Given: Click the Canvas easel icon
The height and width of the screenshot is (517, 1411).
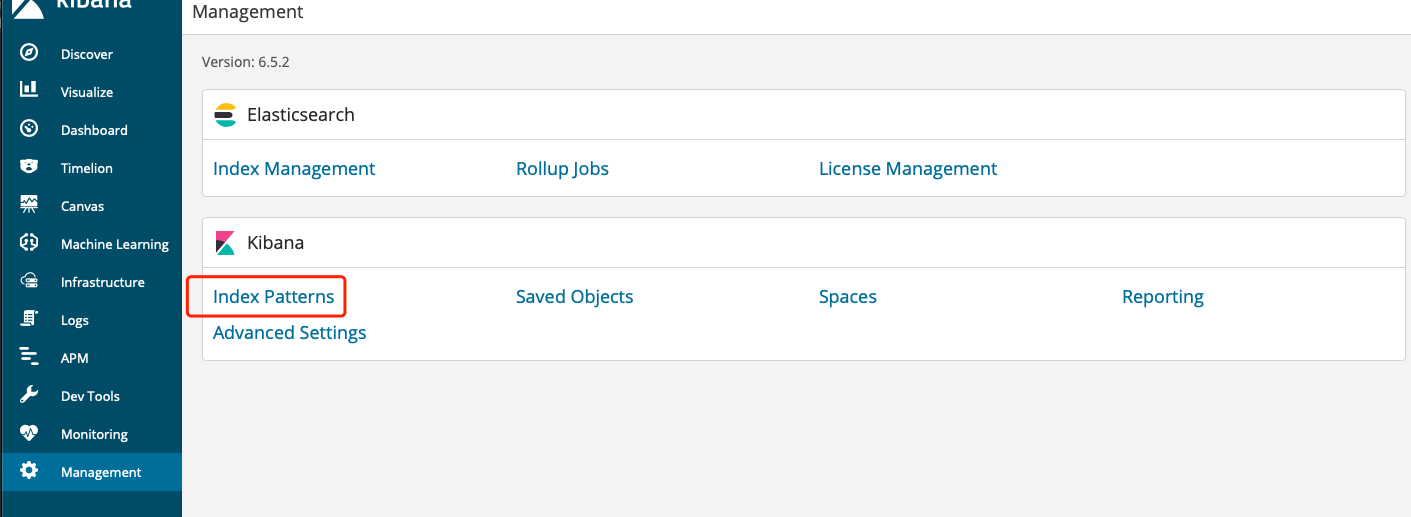Looking at the screenshot, I should pyautogui.click(x=29, y=205).
